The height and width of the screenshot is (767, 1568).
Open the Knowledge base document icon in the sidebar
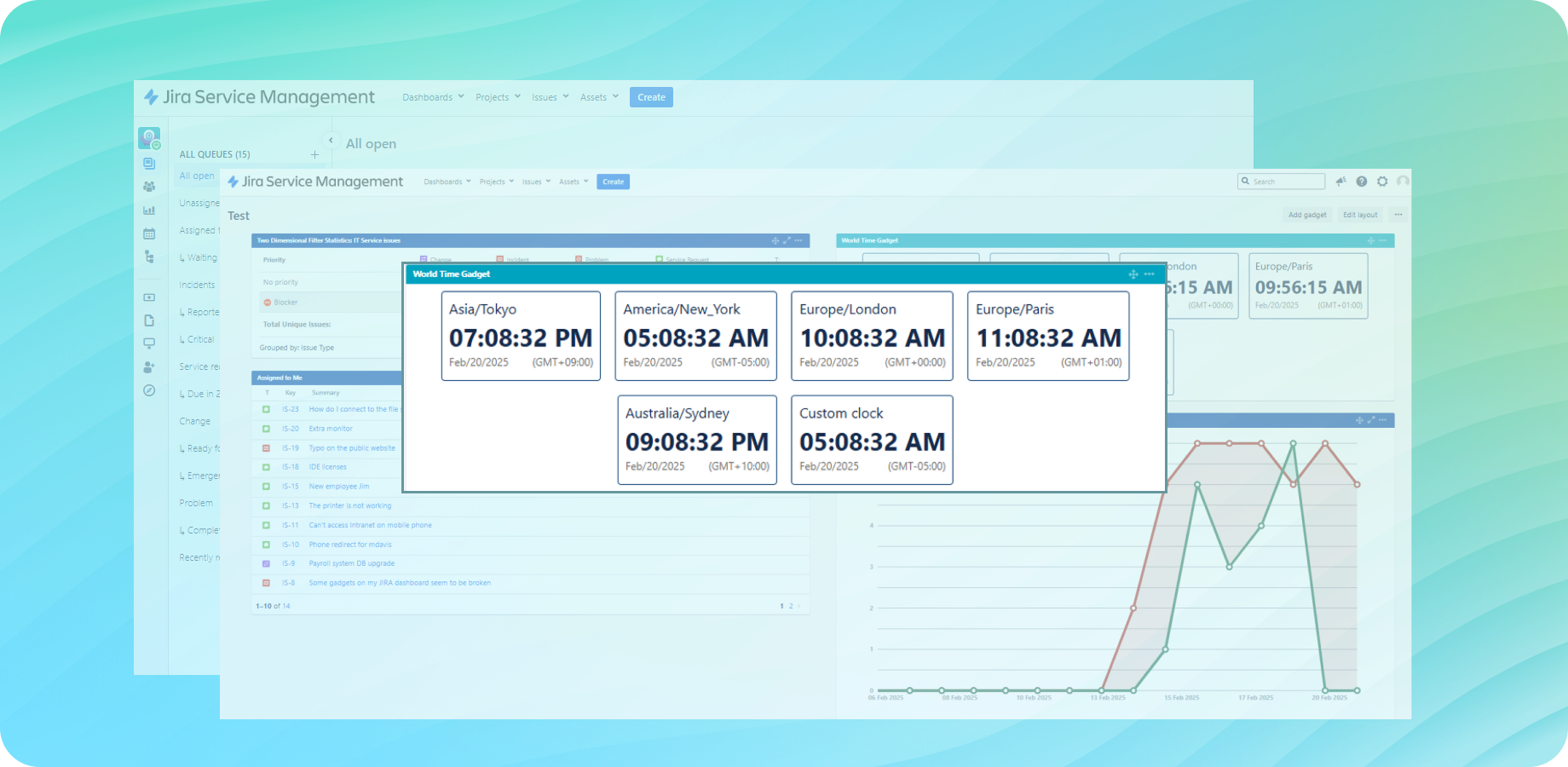(149, 320)
